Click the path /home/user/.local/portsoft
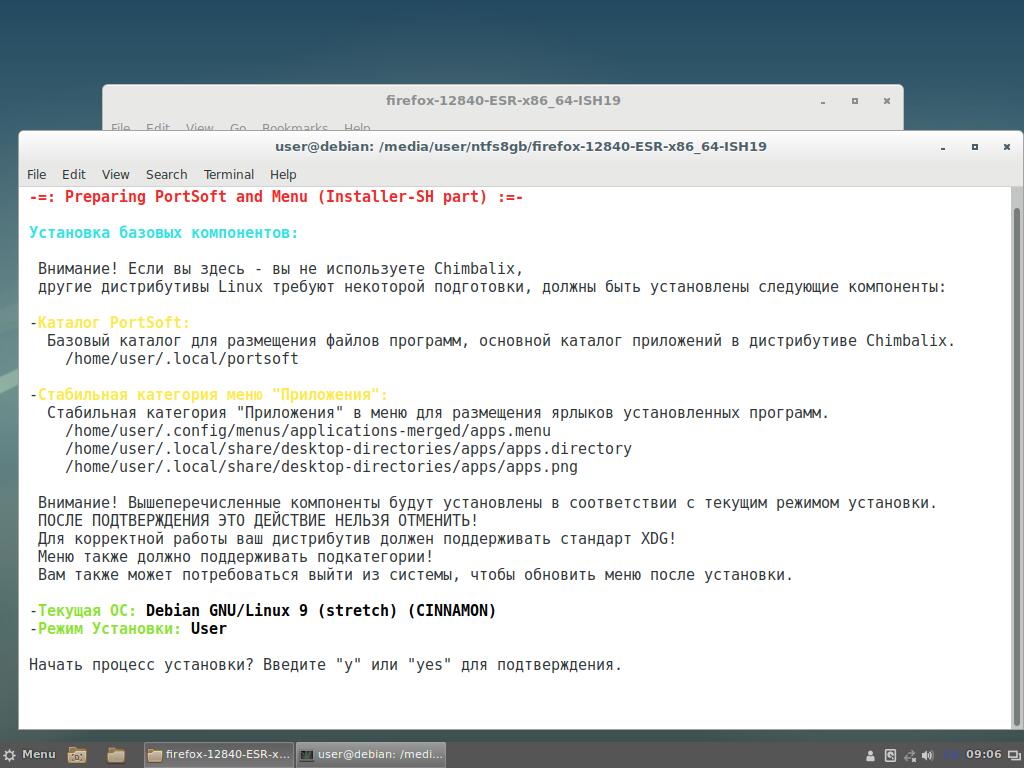 pos(182,359)
